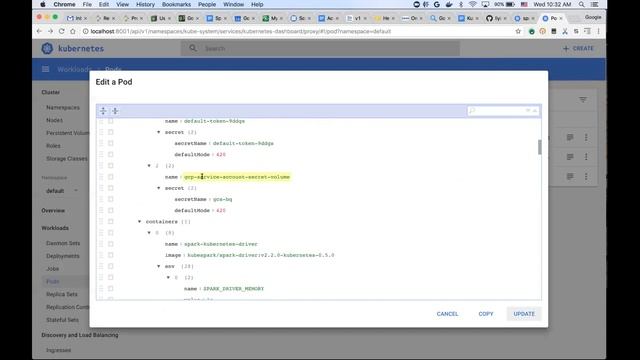Open the default namespace dropdown
Image resolution: width=640 pixels, height=360 pixels.
point(62,191)
